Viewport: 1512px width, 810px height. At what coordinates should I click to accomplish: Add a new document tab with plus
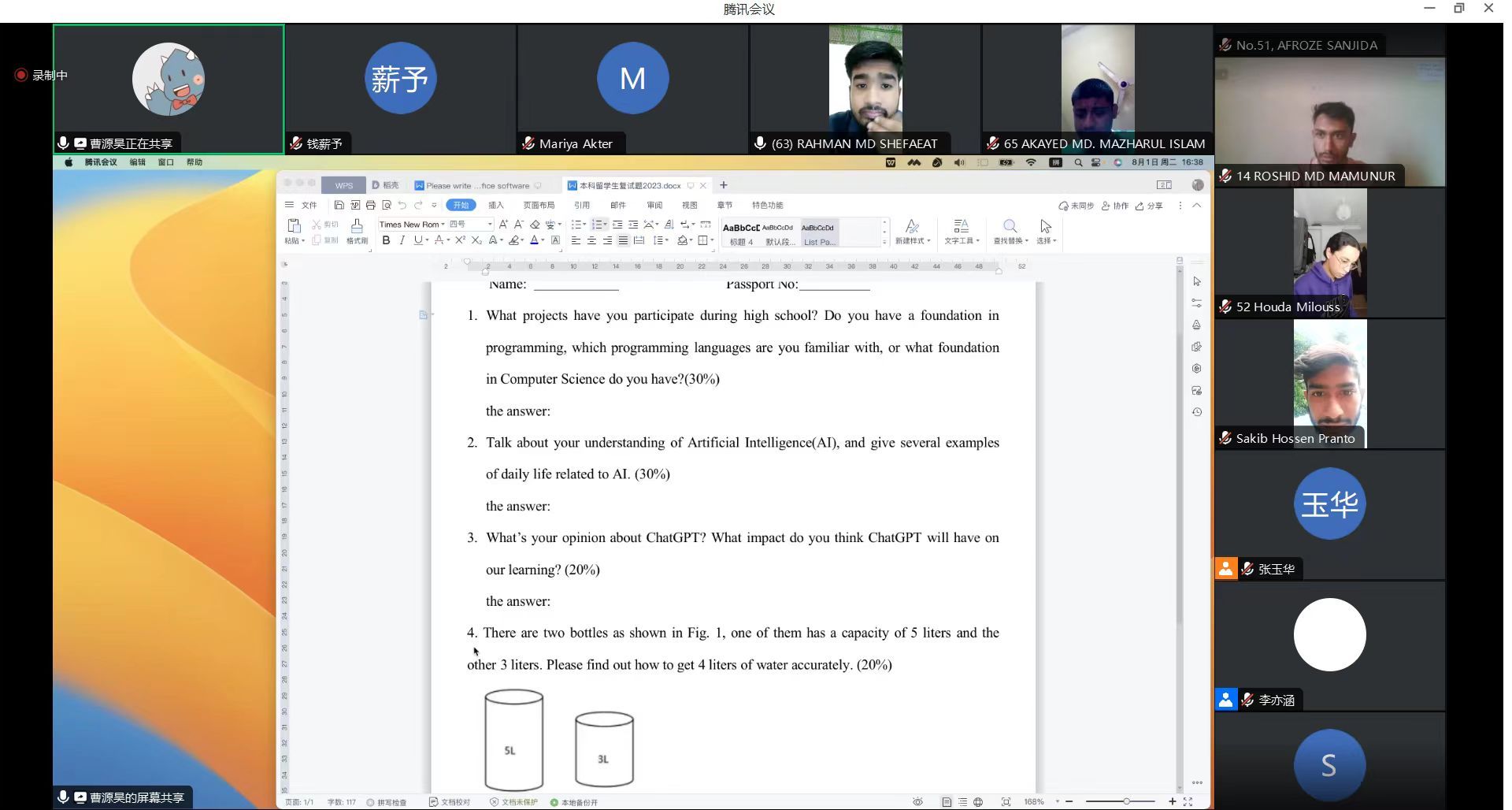[x=724, y=185]
